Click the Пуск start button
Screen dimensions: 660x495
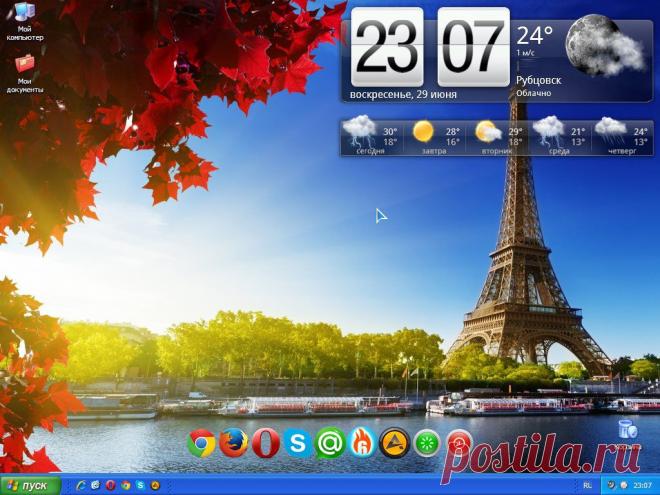pyautogui.click(x=27, y=486)
